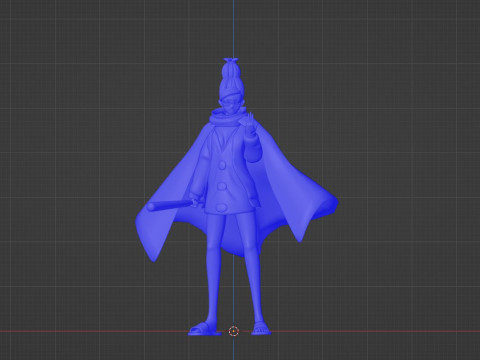Screen dimensions: 480x360
Task: Click the 3D cursor between the feet
Action: (234, 331)
